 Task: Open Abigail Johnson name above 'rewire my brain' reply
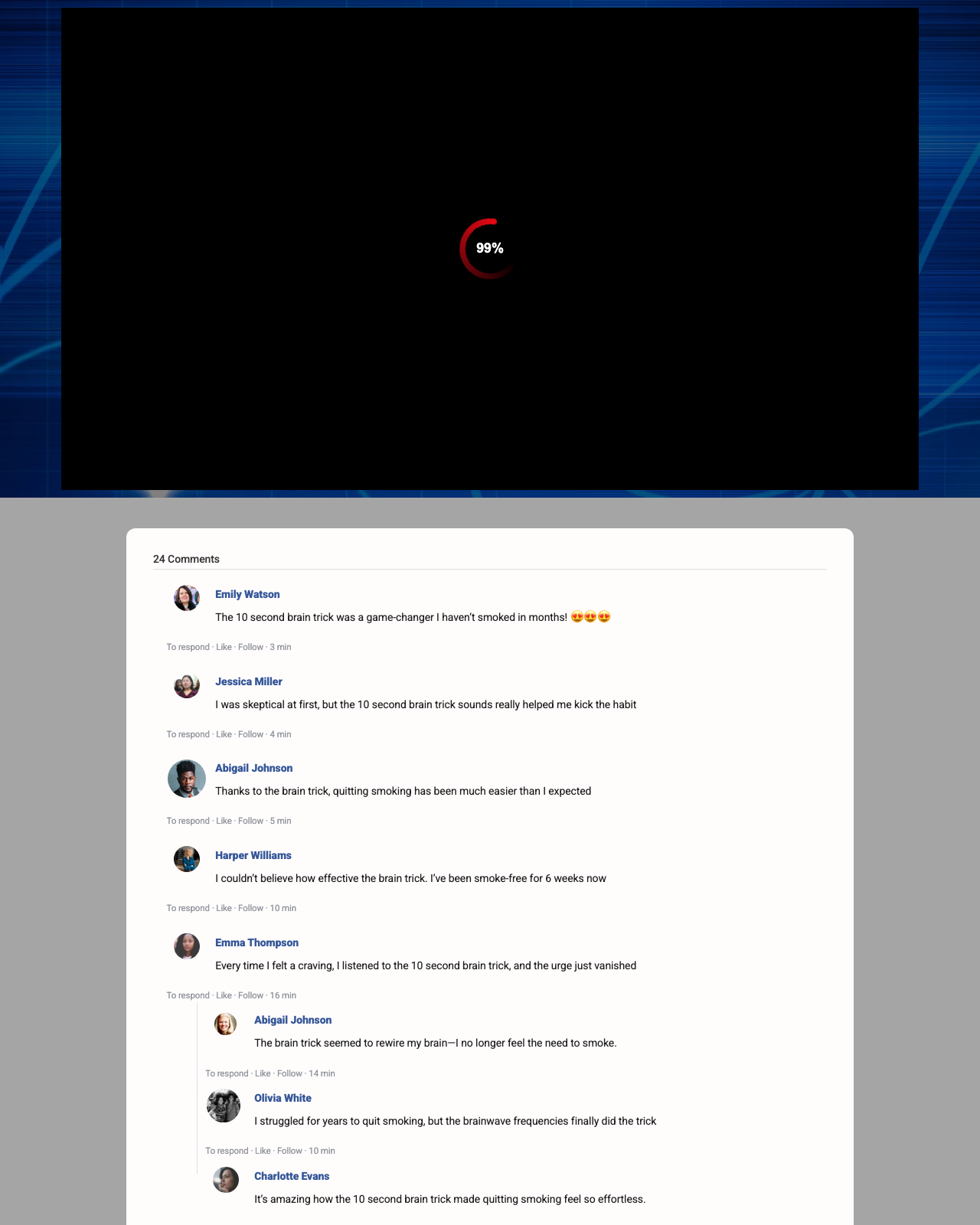(x=292, y=1020)
